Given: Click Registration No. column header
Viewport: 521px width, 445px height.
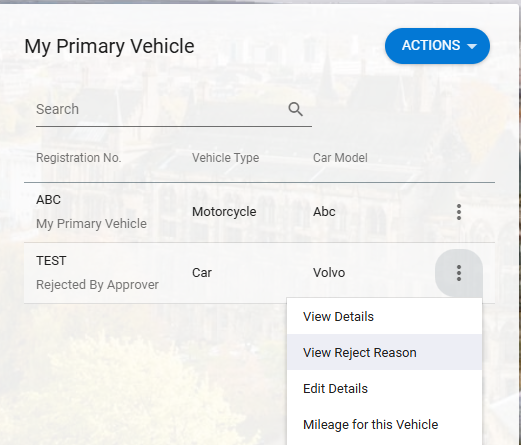Looking at the screenshot, I should point(78,158).
